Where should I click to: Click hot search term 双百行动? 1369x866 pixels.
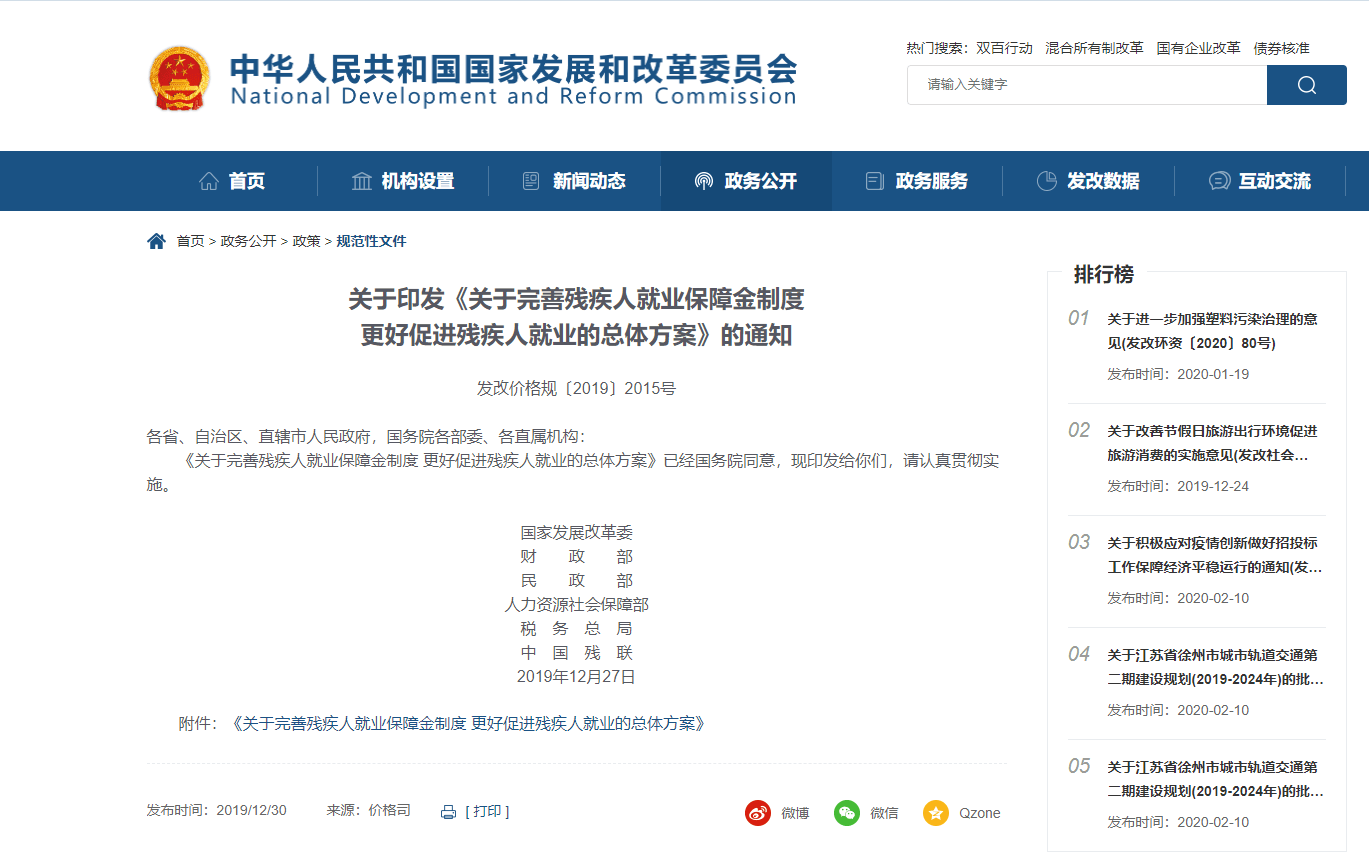point(1004,48)
